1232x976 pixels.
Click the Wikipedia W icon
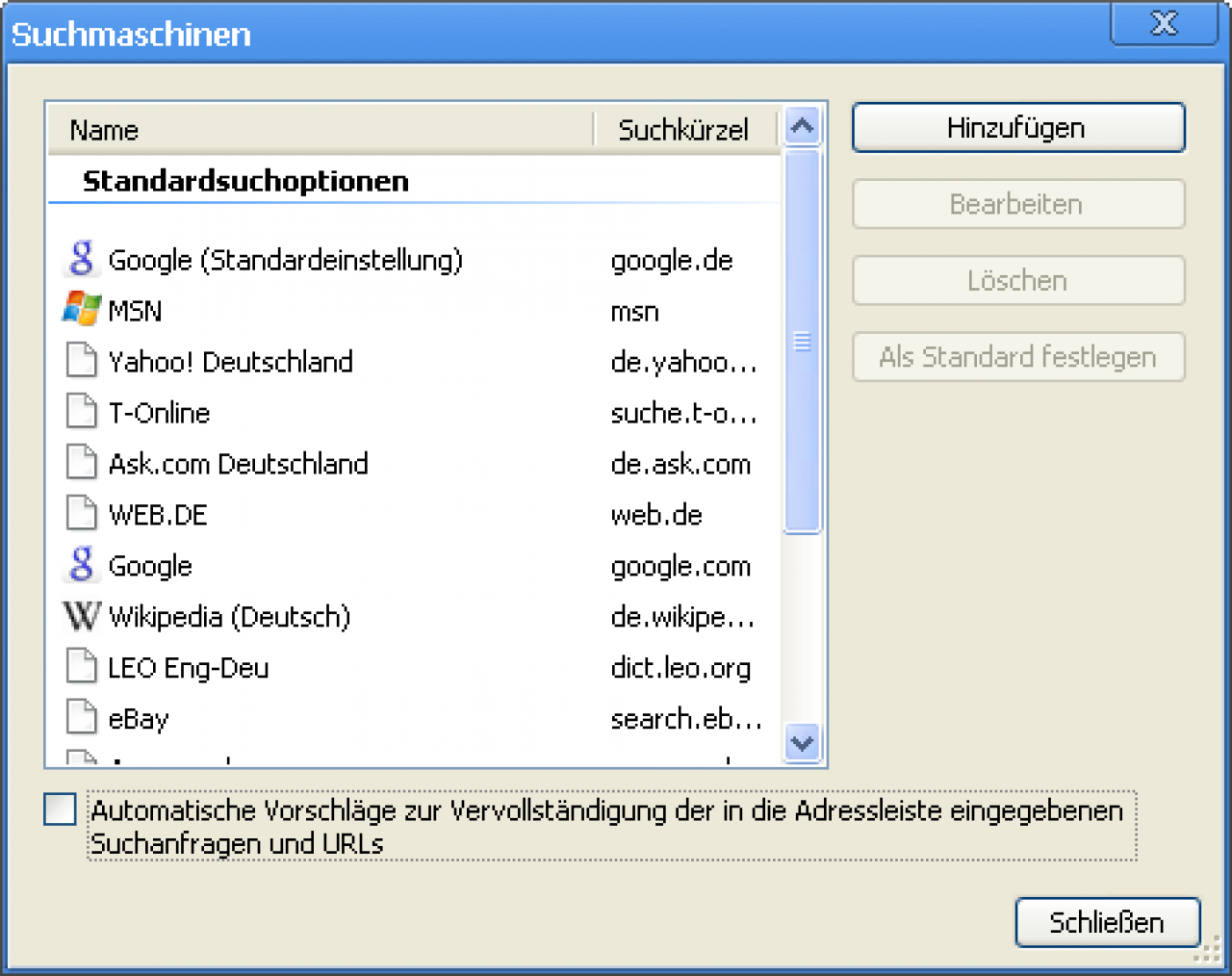pyautogui.click(x=82, y=616)
